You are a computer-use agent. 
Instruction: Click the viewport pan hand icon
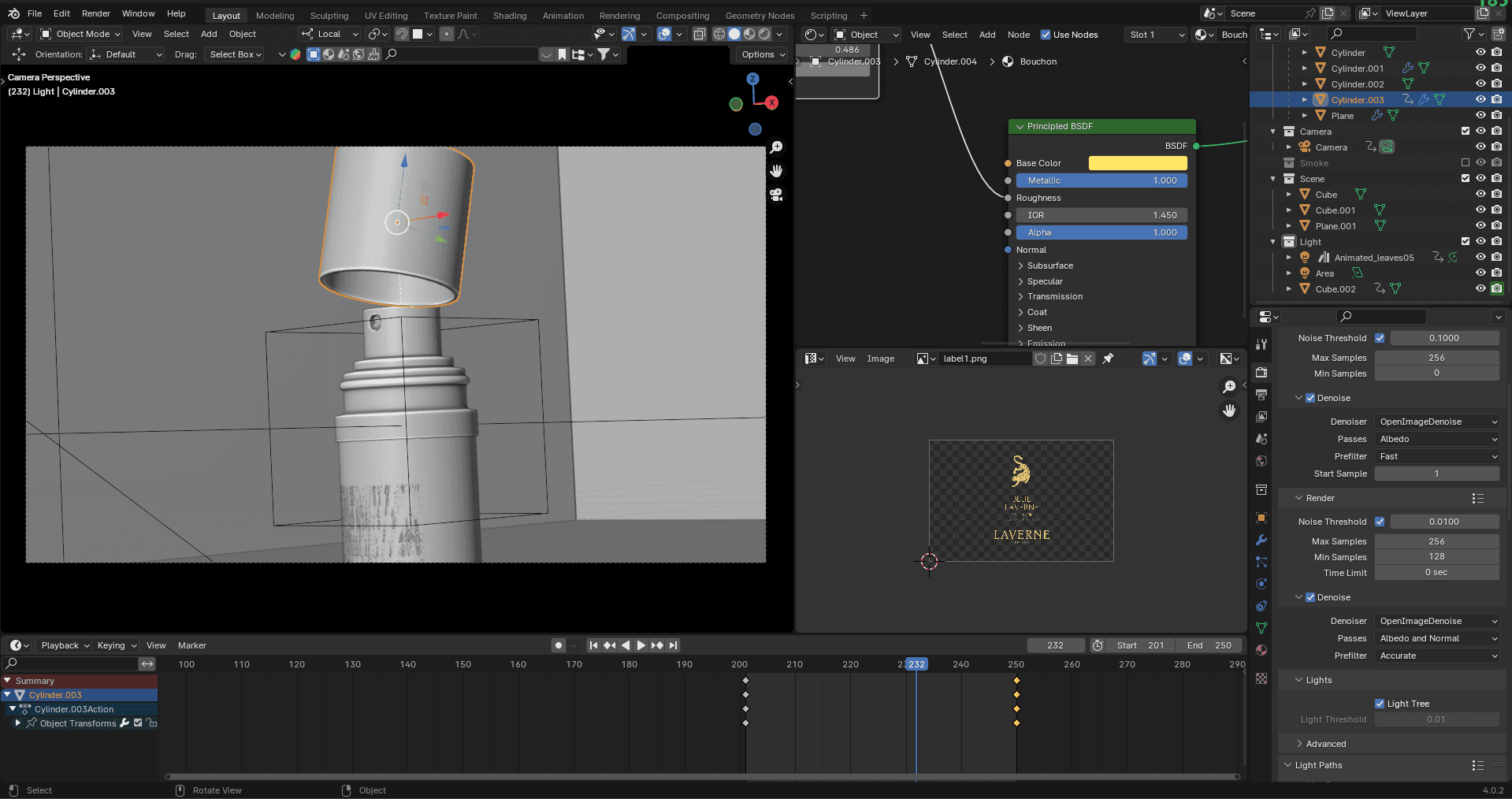pos(776,171)
